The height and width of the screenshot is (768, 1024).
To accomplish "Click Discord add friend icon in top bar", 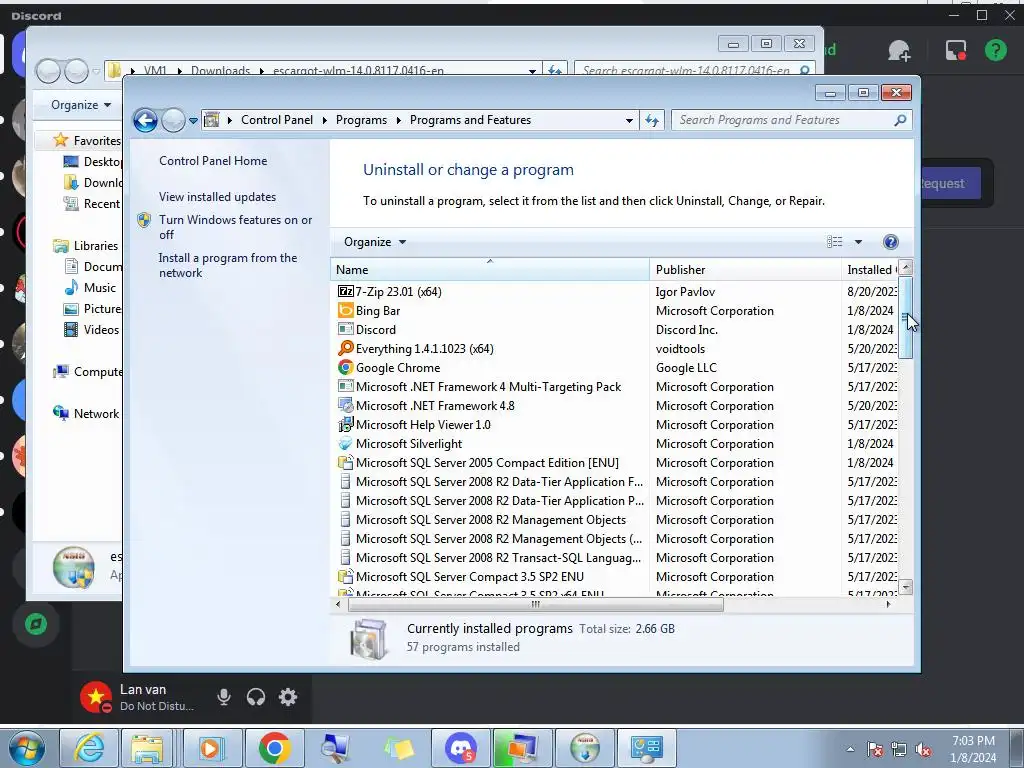I will tap(899, 50).
